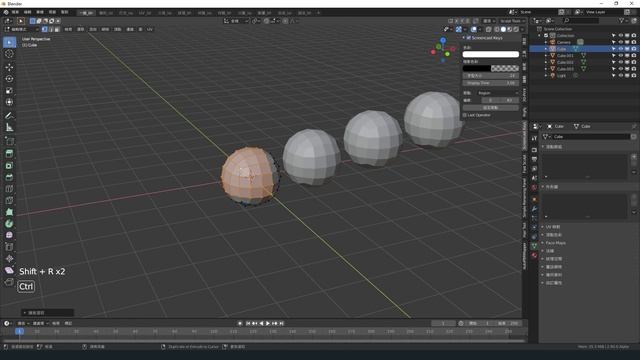Expand the Face Maps panel
640x360 pixels.
tap(555, 243)
